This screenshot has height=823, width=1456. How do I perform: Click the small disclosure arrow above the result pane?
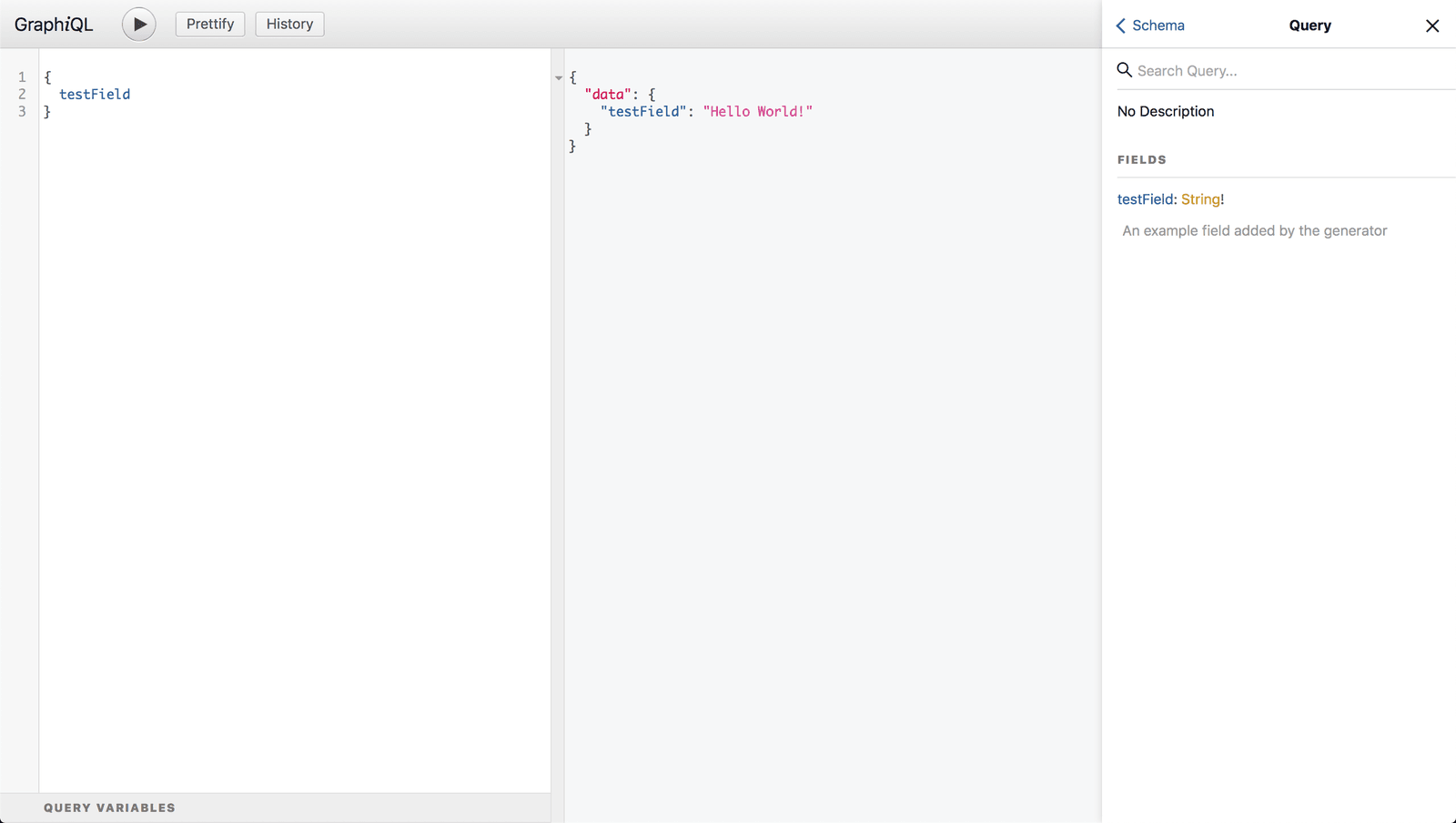(557, 78)
